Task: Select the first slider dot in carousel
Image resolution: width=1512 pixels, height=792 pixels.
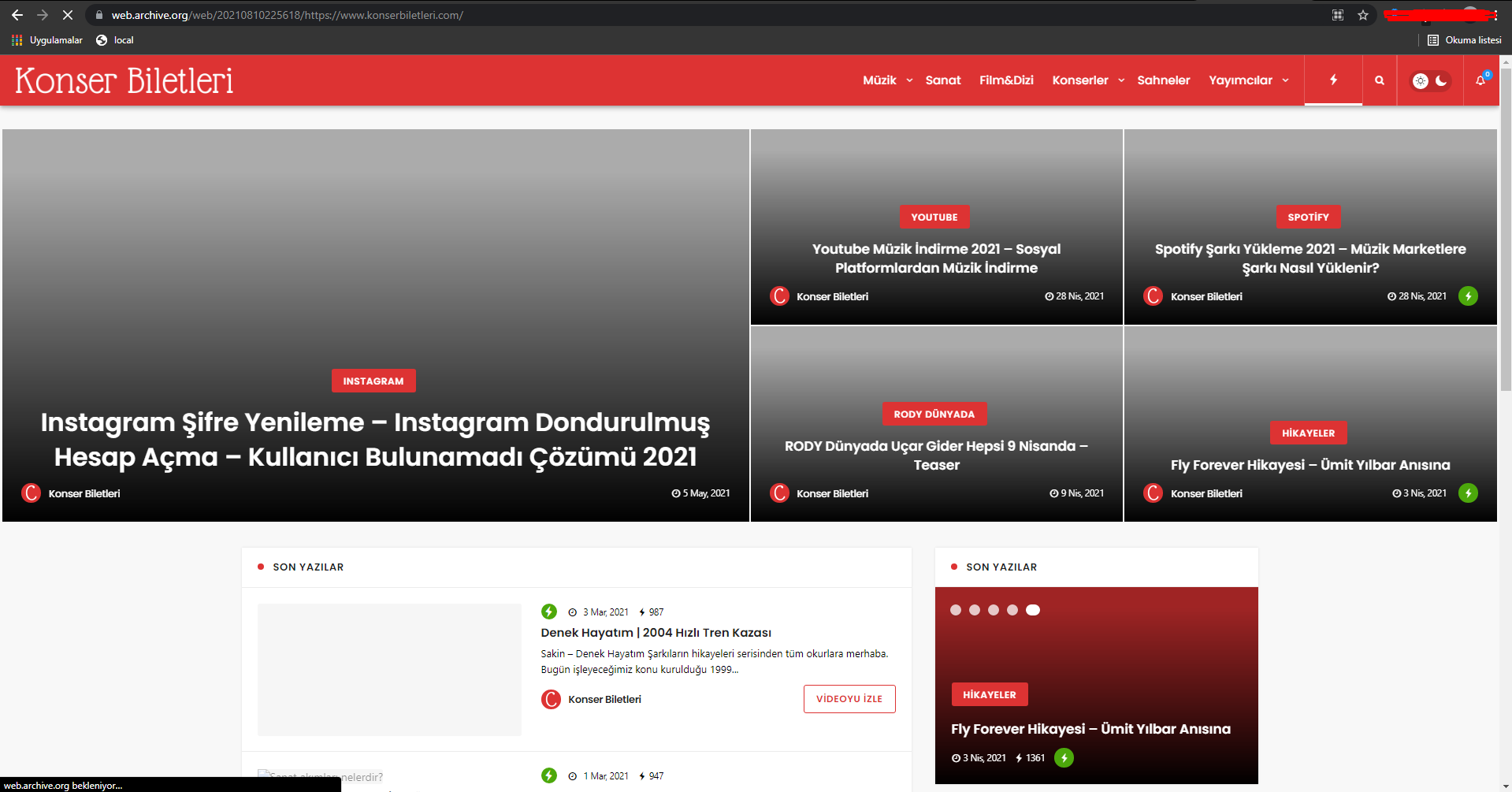Action: pos(956,610)
